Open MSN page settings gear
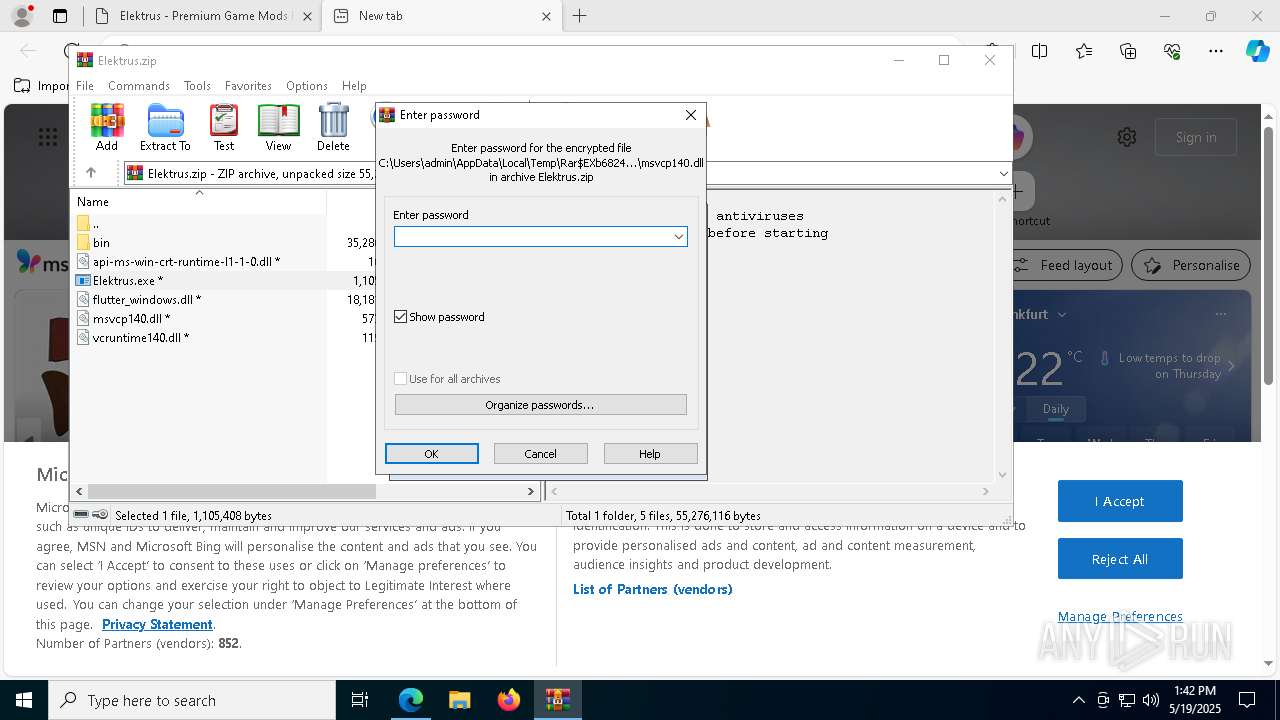Viewport: 1280px width, 720px height. [1127, 137]
